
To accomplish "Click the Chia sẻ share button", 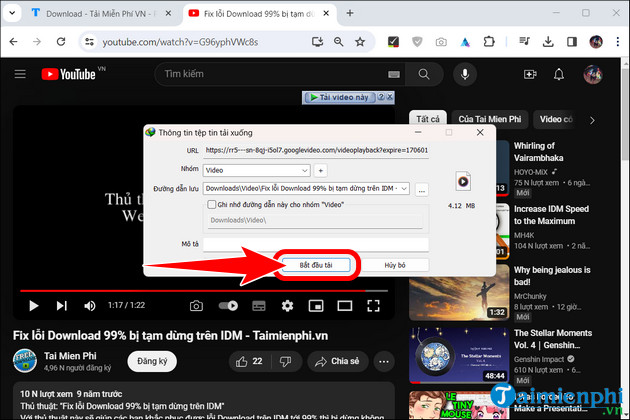I will (x=338, y=362).
